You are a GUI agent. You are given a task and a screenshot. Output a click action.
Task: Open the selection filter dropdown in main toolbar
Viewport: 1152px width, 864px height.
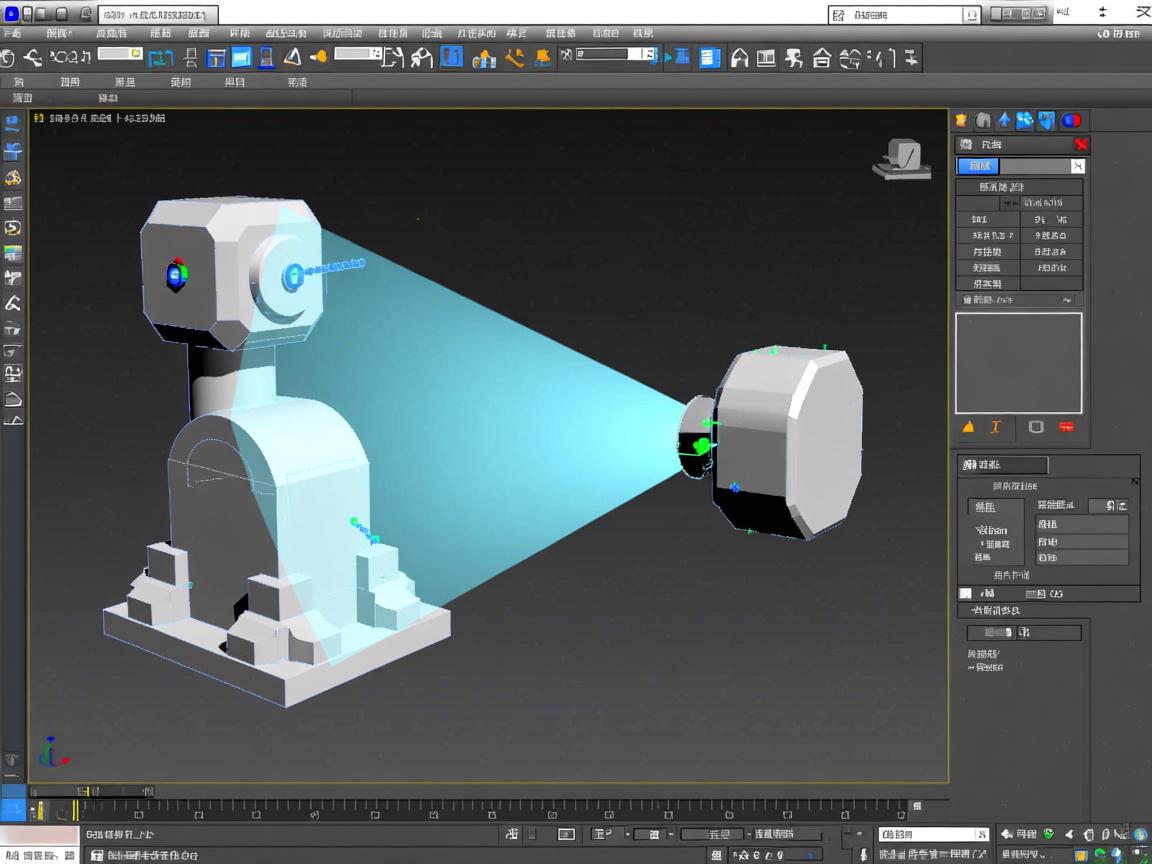point(120,54)
